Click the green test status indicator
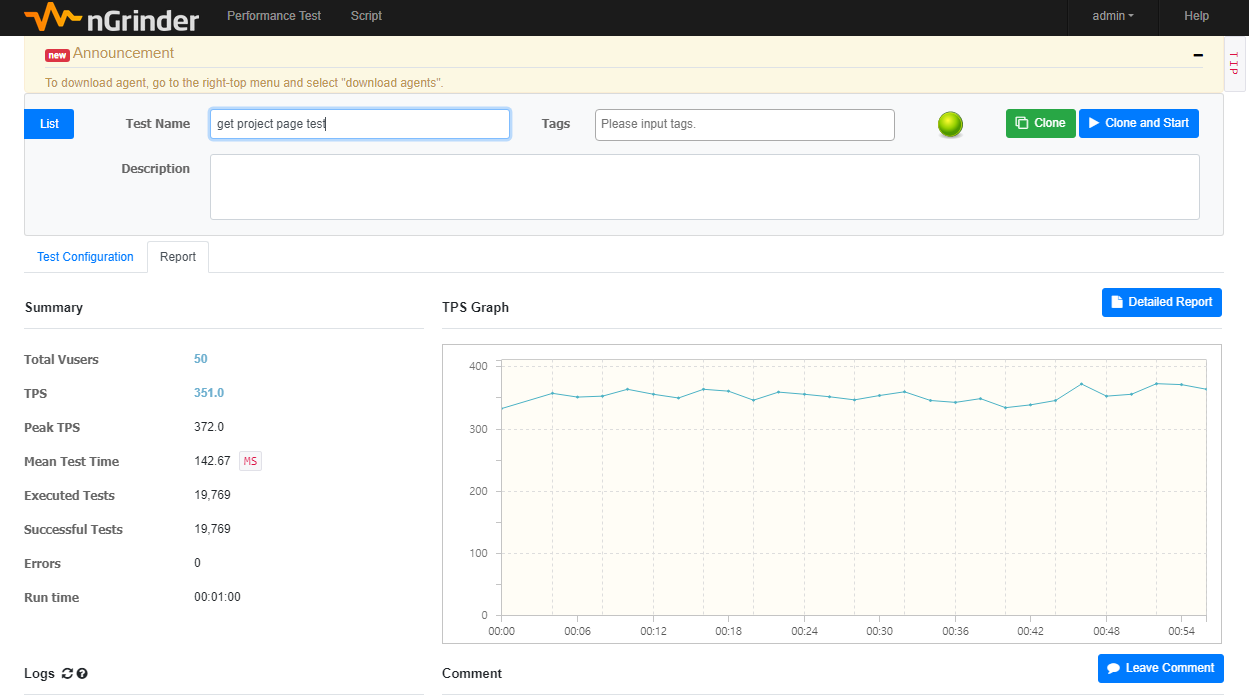The image size is (1249, 699). (x=950, y=125)
